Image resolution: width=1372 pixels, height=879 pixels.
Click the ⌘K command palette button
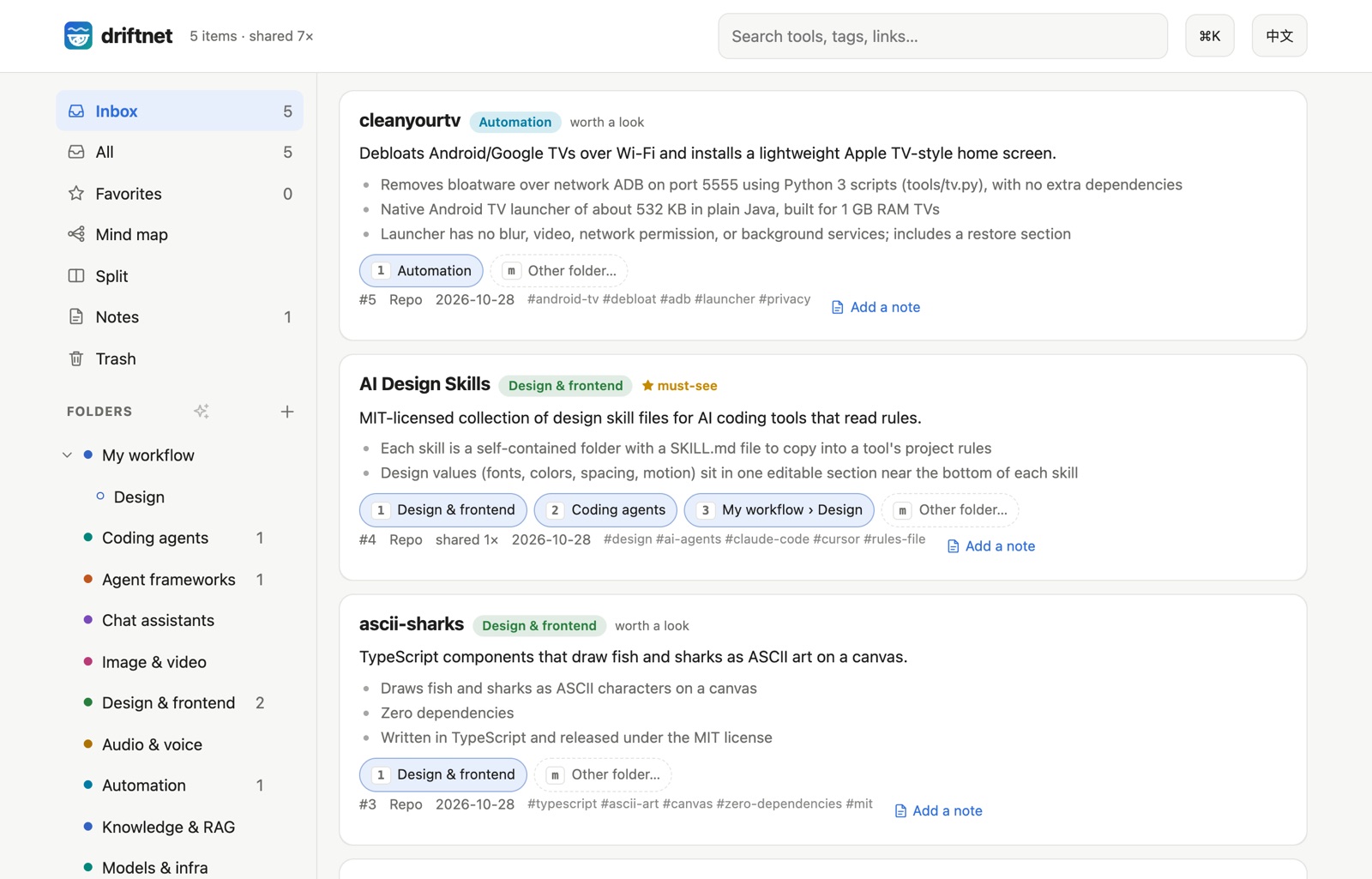1210,36
